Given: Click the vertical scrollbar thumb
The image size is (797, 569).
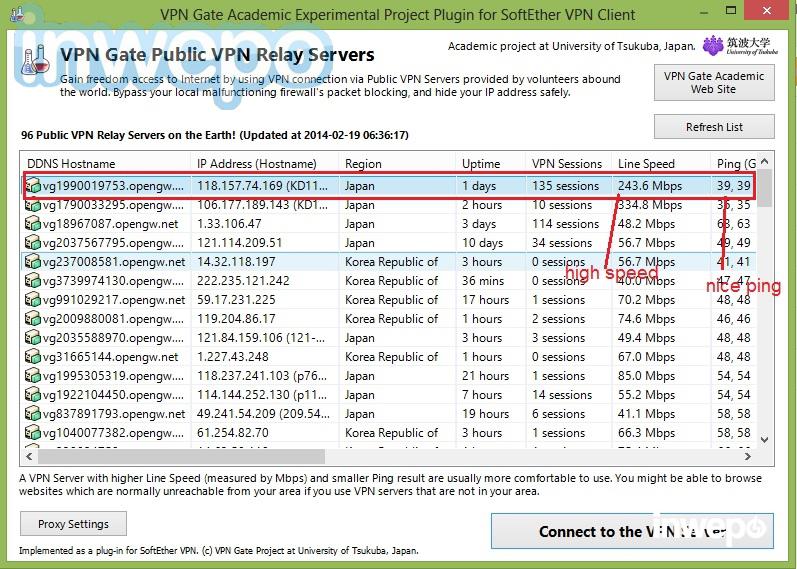Looking at the screenshot, I should click(x=764, y=189).
